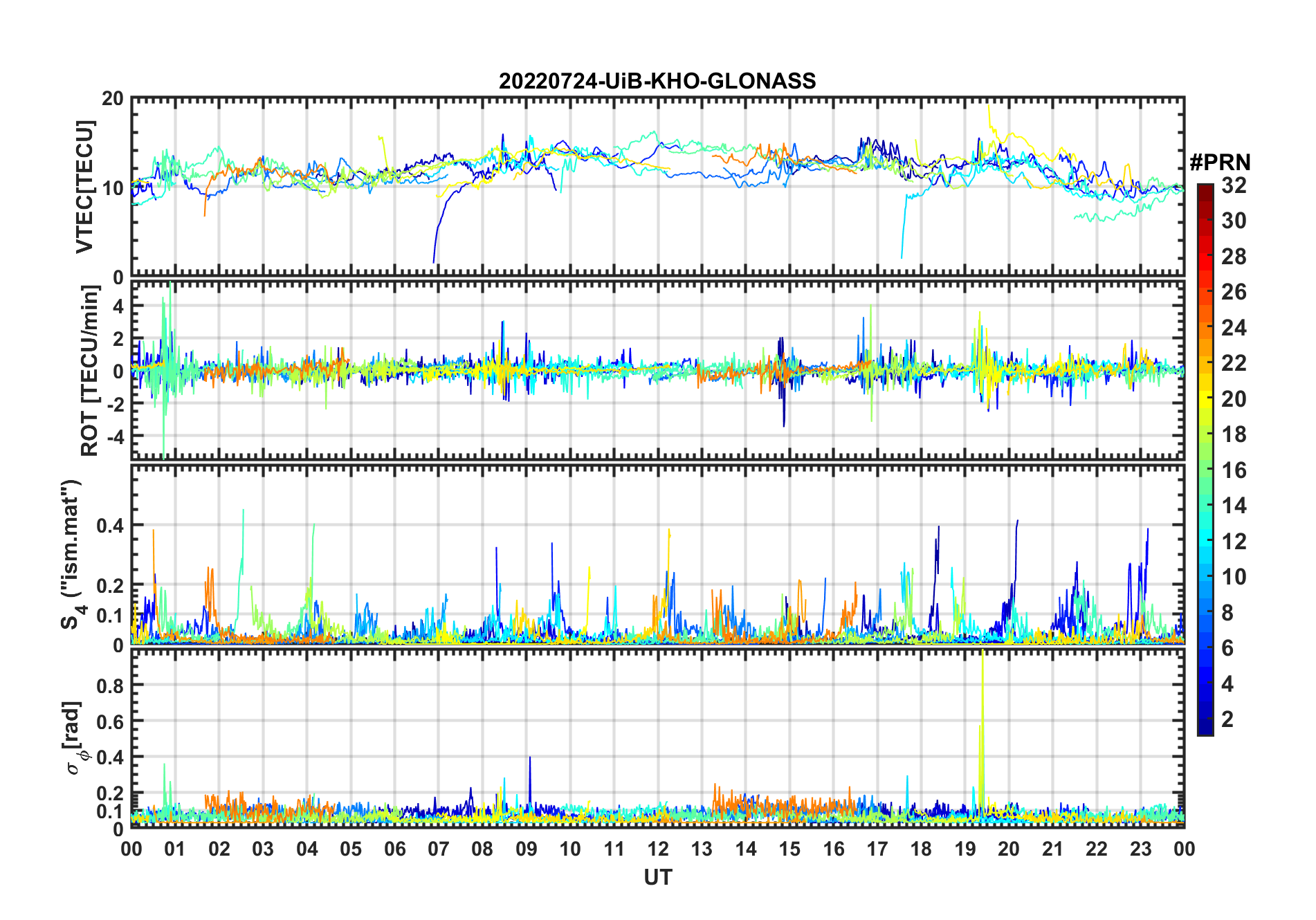Click the 10 tick on VTEC axis
Image resolution: width=1316 pixels, height=920 pixels.
(x=113, y=187)
